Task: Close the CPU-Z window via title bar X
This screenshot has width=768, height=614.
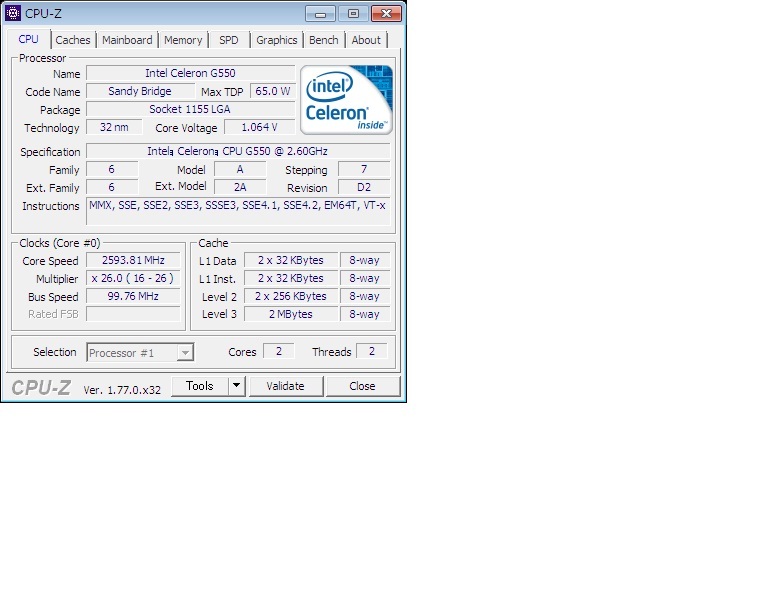Action: click(386, 14)
